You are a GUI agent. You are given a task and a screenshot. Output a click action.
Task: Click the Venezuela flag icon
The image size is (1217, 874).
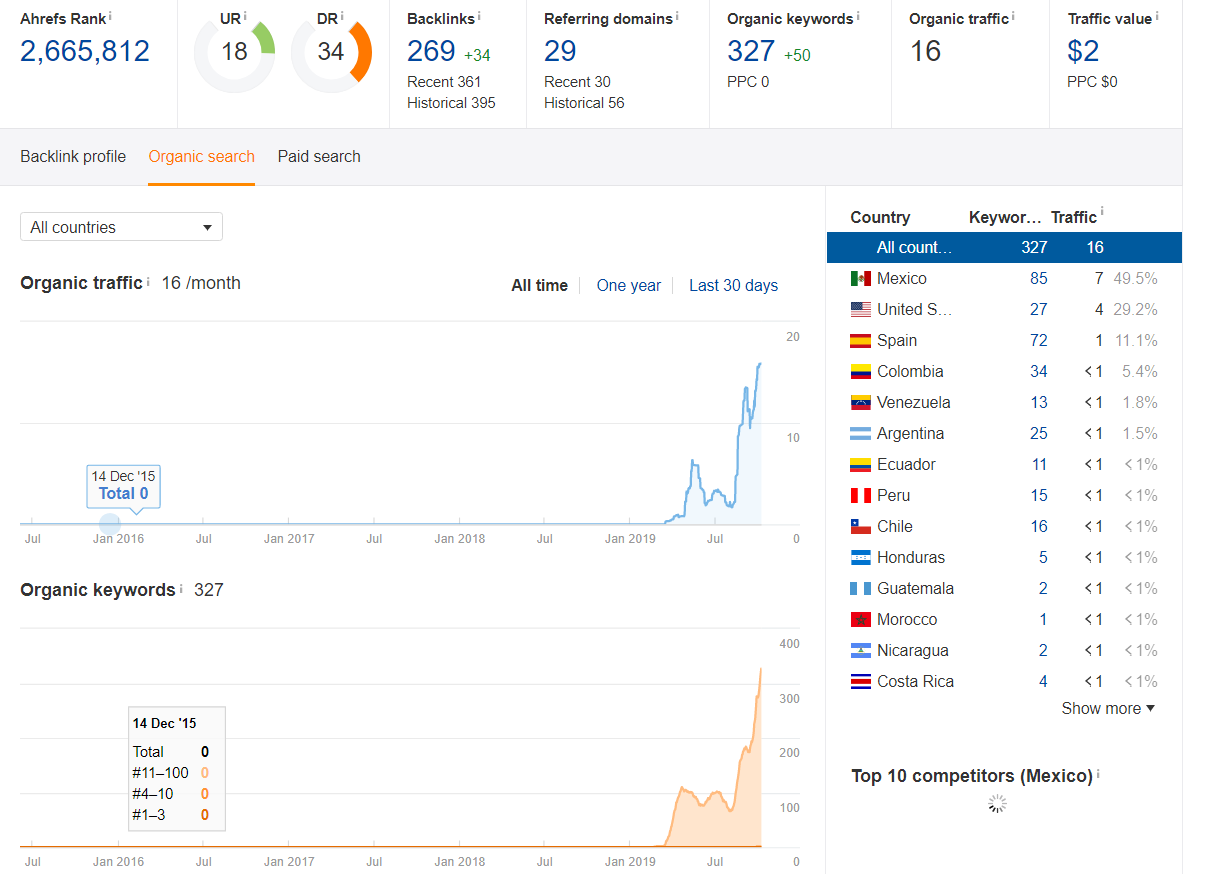(x=860, y=402)
